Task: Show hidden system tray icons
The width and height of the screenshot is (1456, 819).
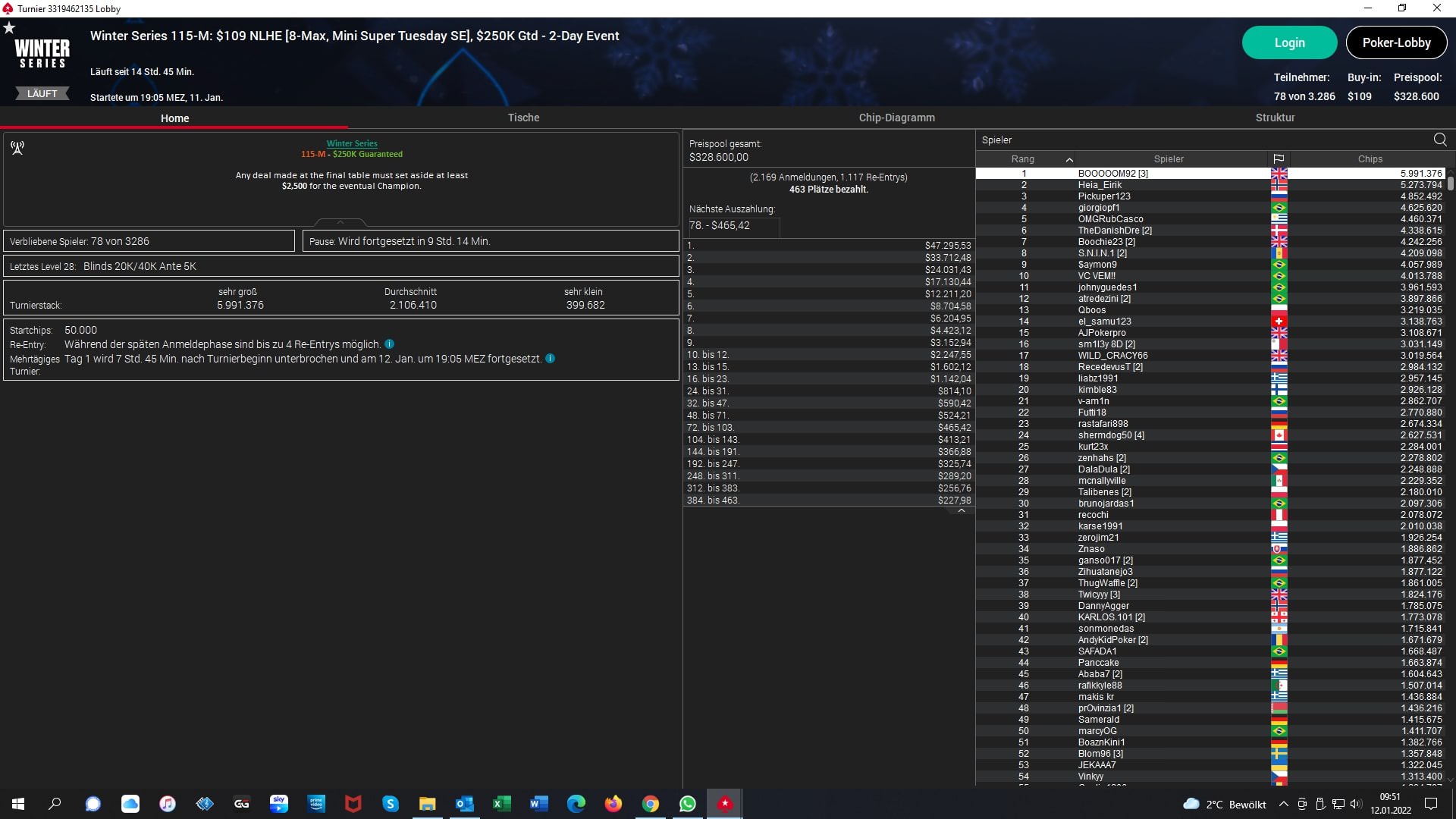Action: (1283, 805)
